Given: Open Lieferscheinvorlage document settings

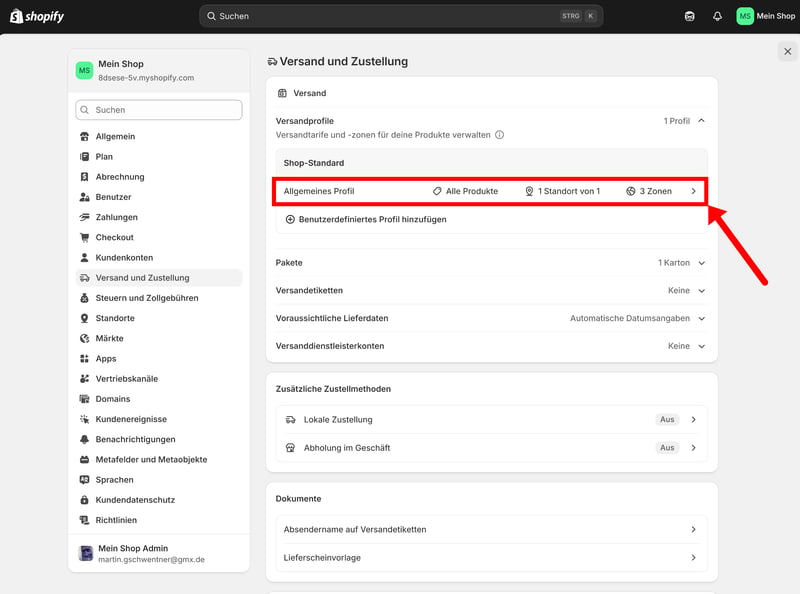Looking at the screenshot, I should 491,558.
